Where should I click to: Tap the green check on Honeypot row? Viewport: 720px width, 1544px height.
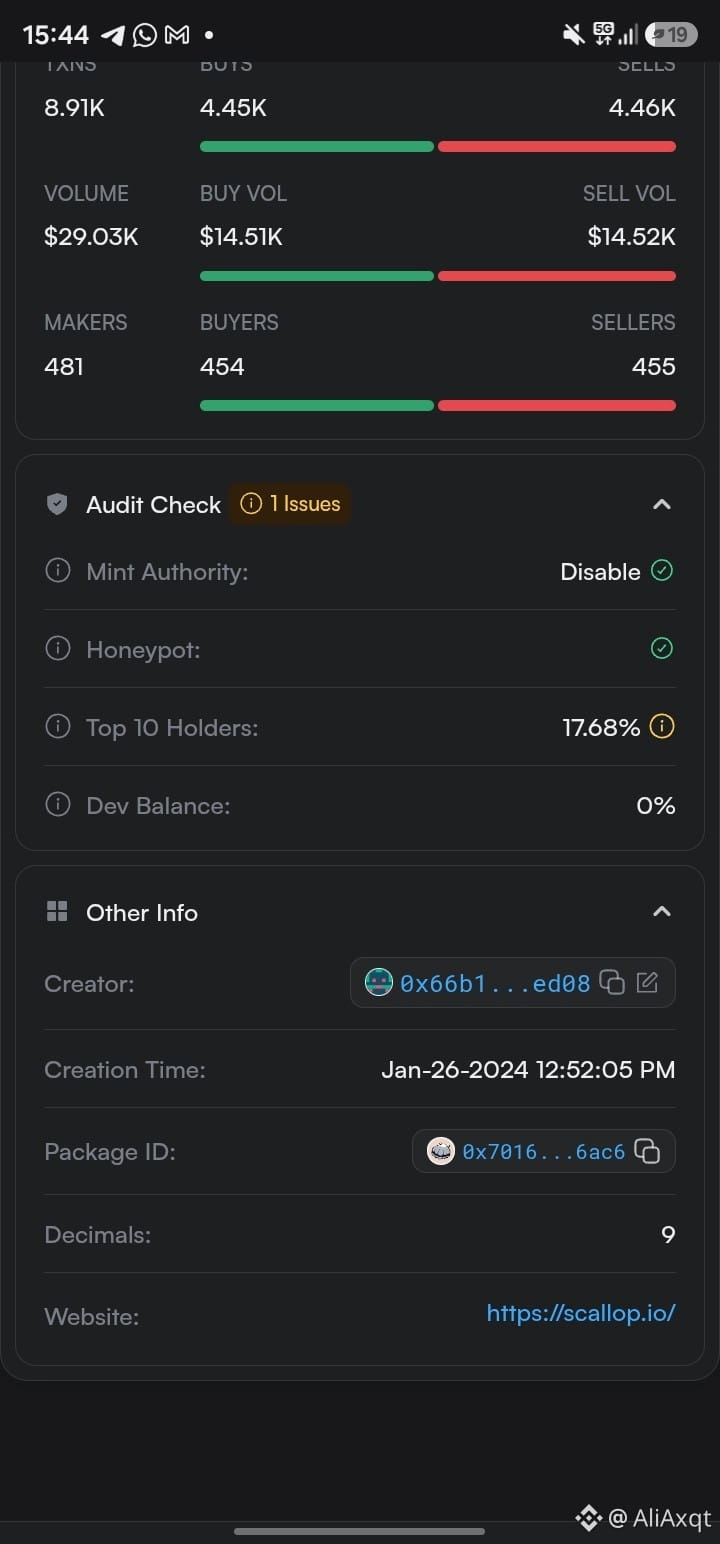tap(661, 649)
